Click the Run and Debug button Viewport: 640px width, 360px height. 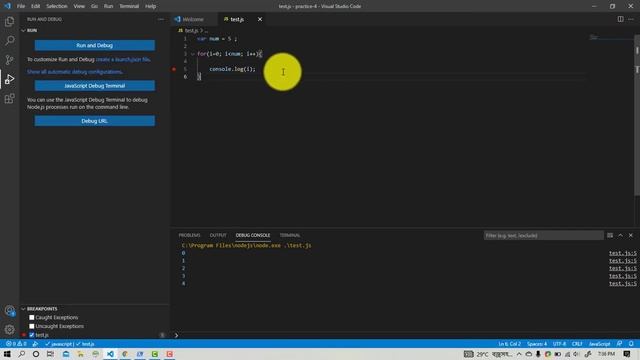click(95, 45)
